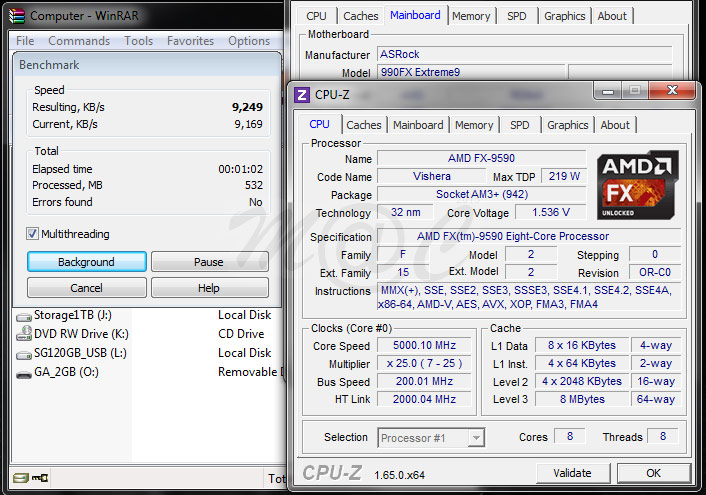Click the Core Speed 5000.10 MHz value
Screen dimensions: 706x495
click(424, 345)
